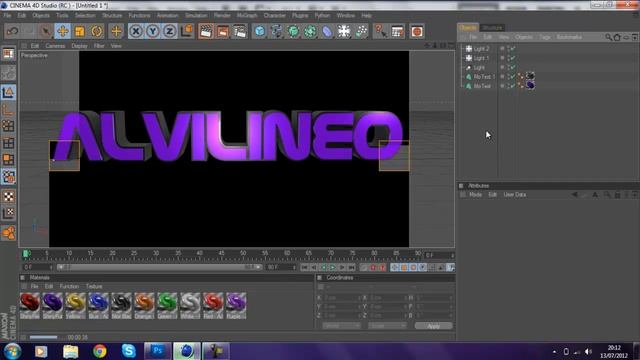640x360 pixels.
Task: Open Render Settings clapperboard icon
Action: [240, 31]
